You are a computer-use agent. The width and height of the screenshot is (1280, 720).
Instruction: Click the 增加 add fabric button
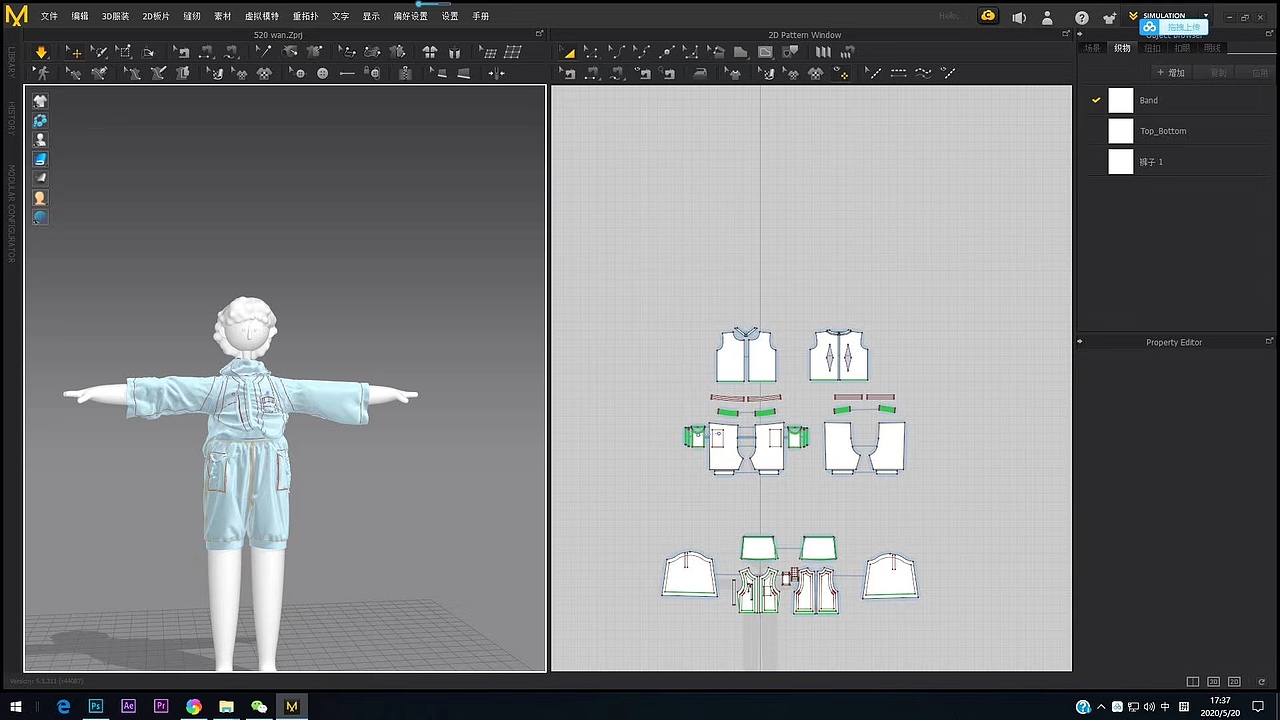coord(1170,72)
